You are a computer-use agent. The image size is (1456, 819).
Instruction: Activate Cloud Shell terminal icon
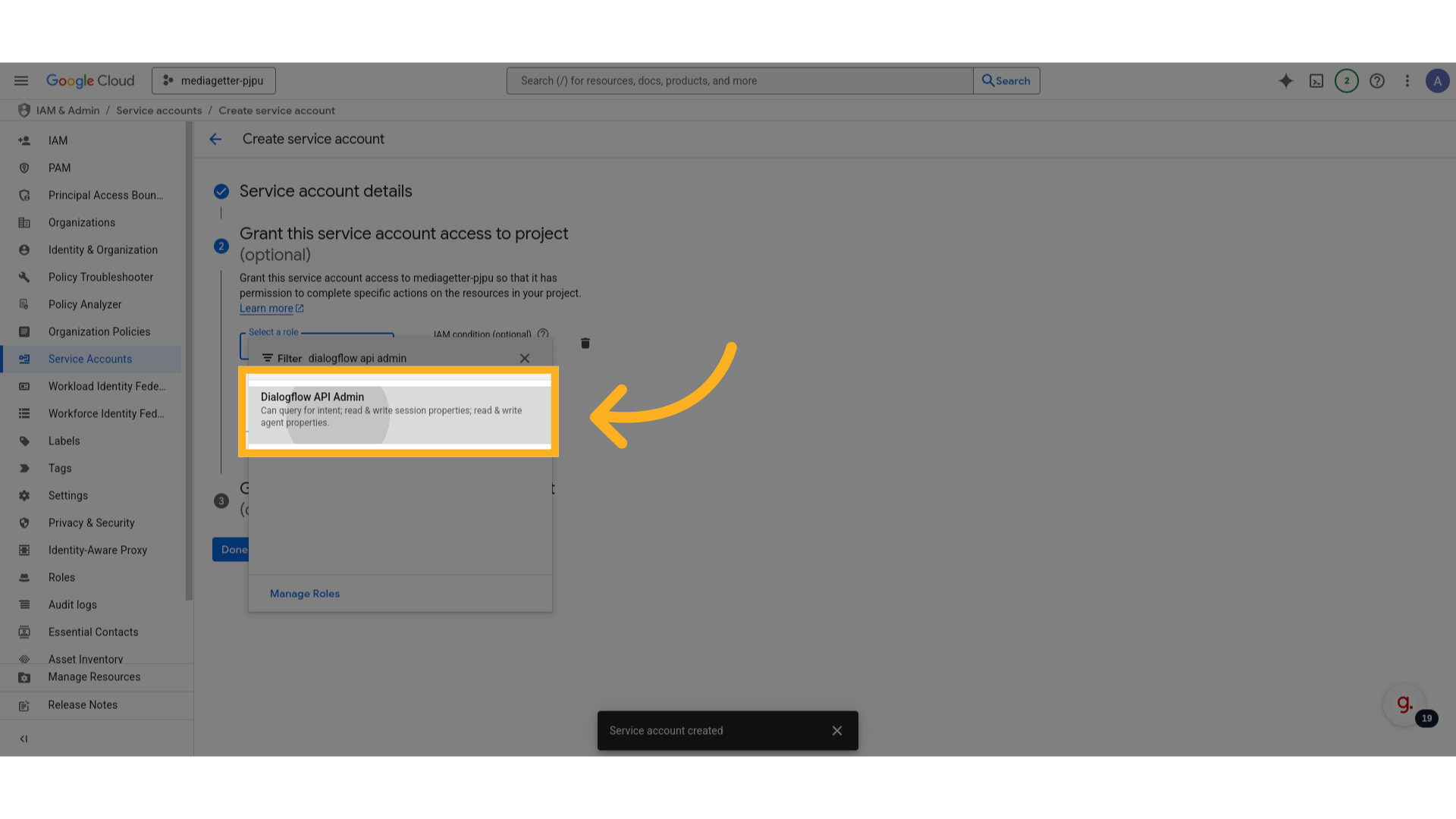1316,80
